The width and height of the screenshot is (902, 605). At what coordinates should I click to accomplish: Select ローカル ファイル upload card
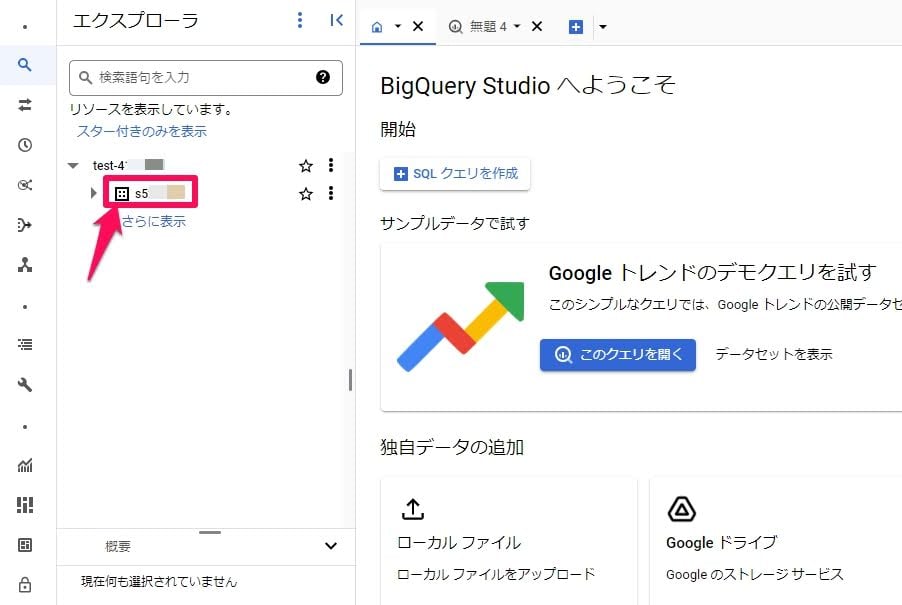click(x=509, y=541)
